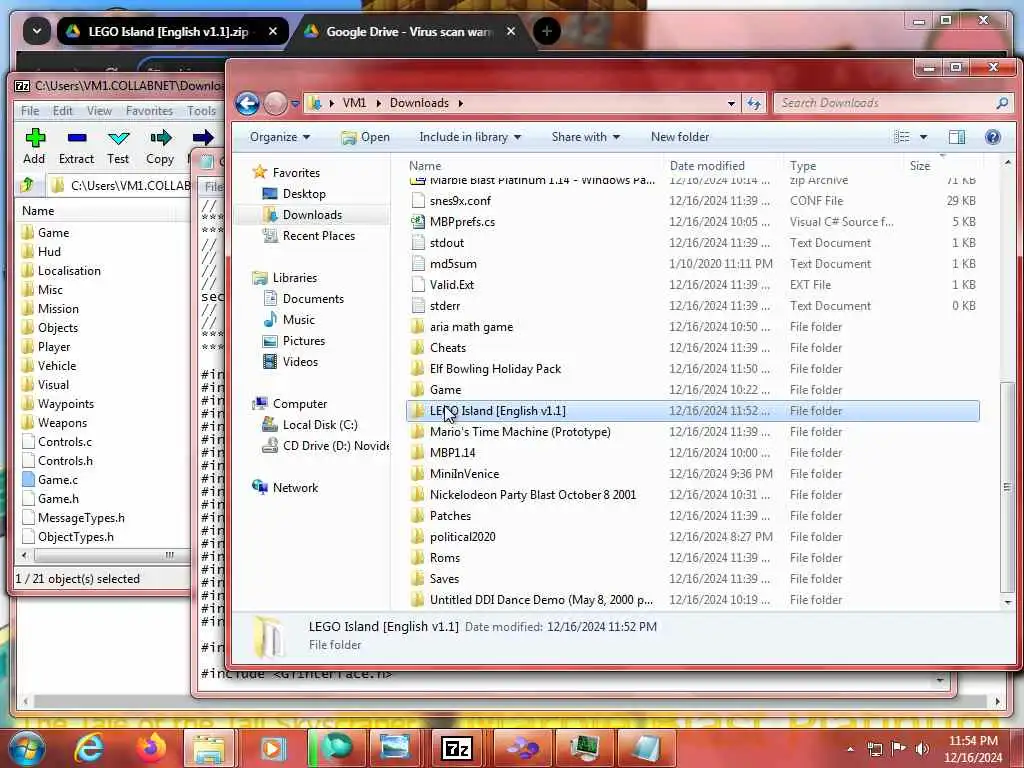Sort files by Name column header
The width and height of the screenshot is (1024, 768).
tap(425, 166)
